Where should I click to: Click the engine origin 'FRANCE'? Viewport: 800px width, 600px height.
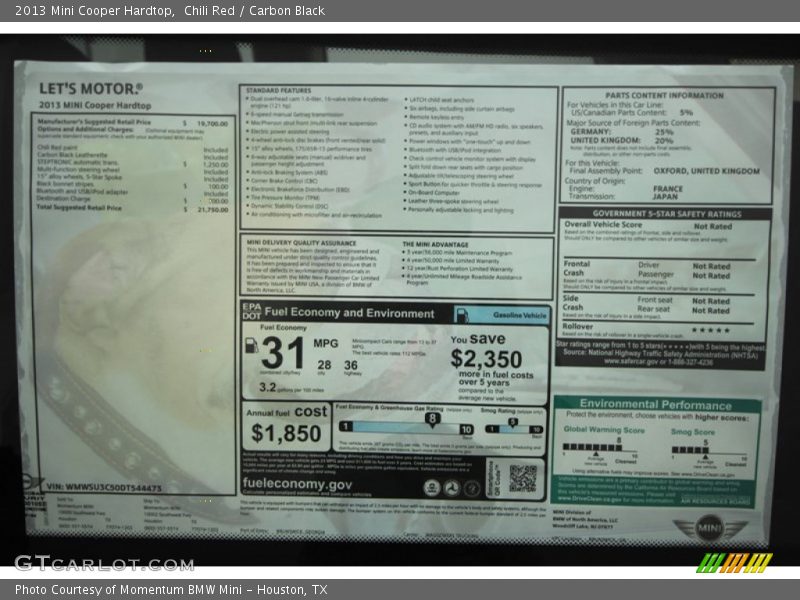668,189
